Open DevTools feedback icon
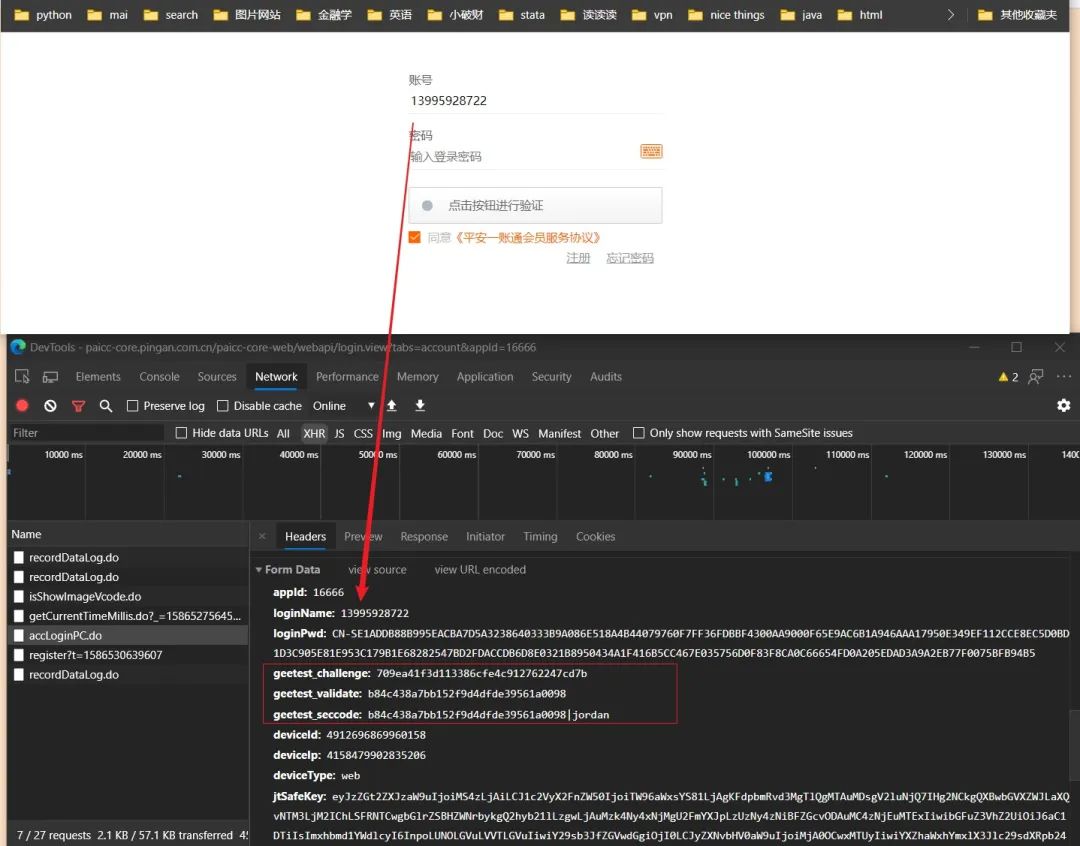This screenshot has width=1080, height=846. pos(1035,376)
